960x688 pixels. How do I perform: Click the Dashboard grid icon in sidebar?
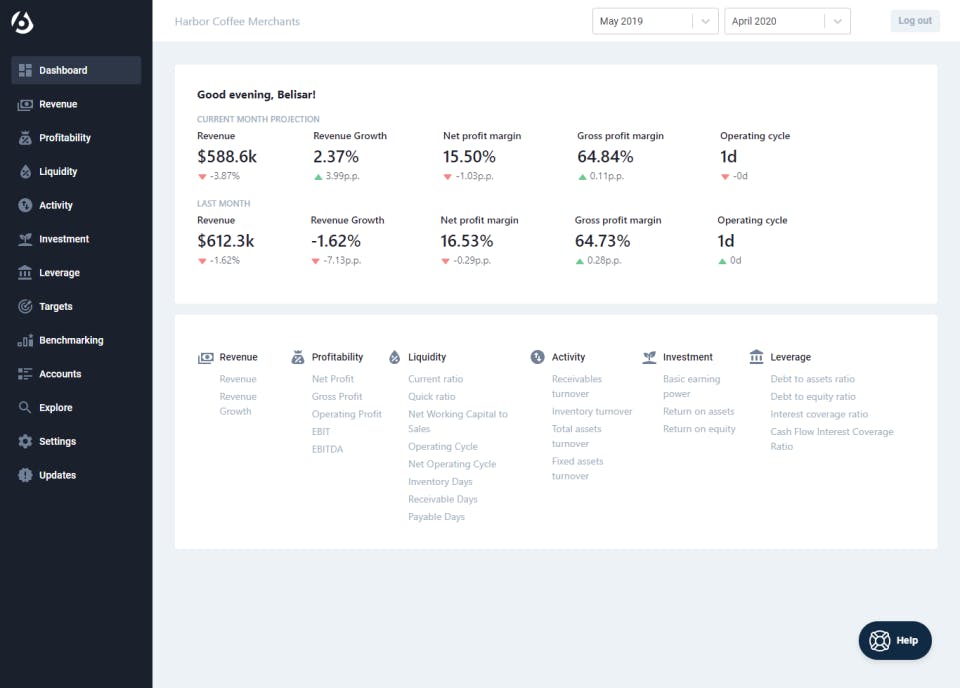tap(25, 70)
